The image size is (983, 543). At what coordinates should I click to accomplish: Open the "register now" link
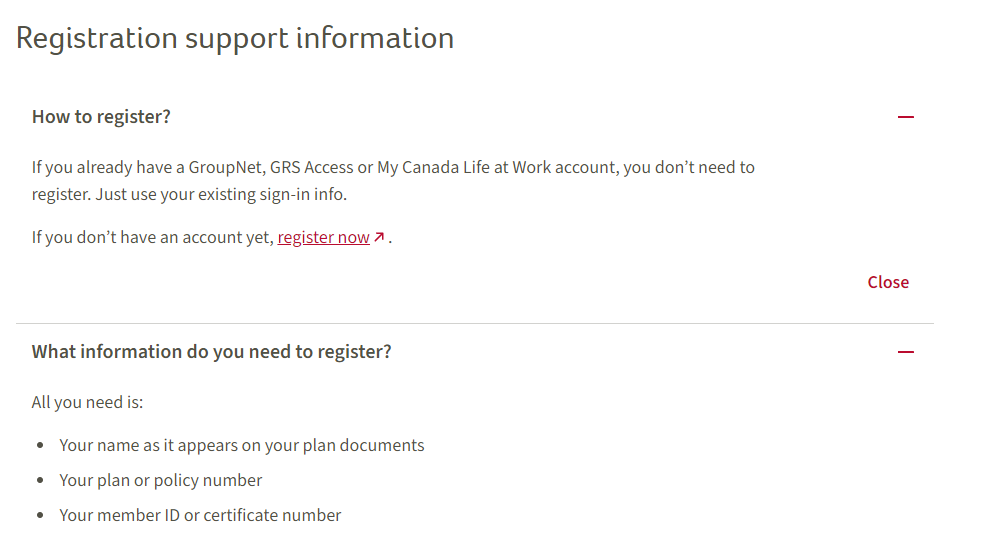[x=323, y=238]
